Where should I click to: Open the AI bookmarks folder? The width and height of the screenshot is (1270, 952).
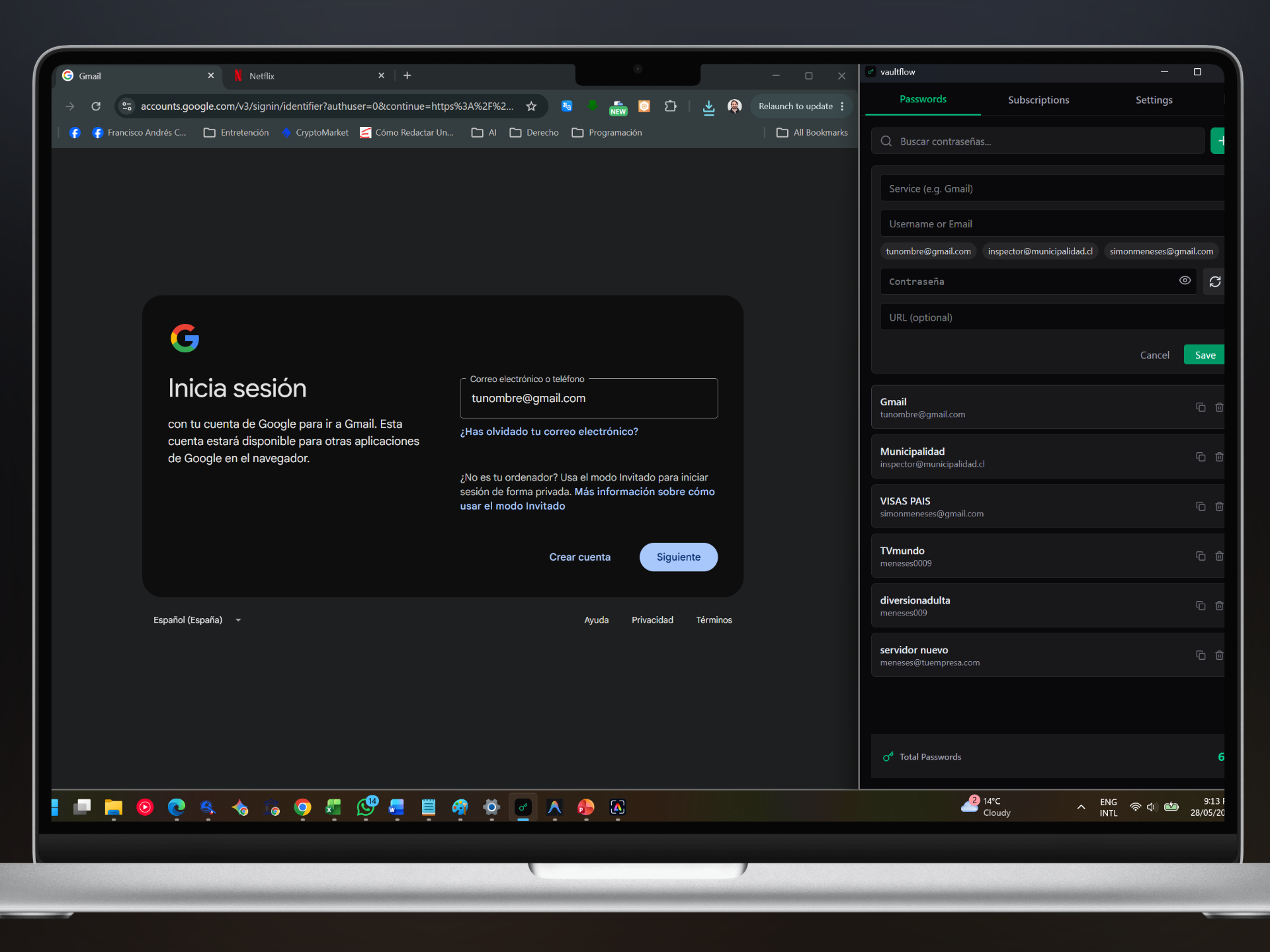484,133
